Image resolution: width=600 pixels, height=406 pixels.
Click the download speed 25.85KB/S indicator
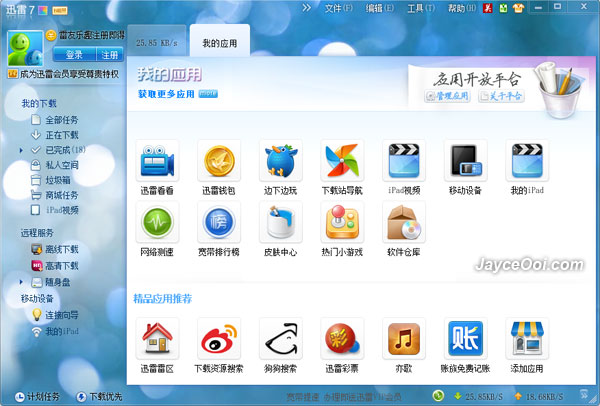point(478,396)
